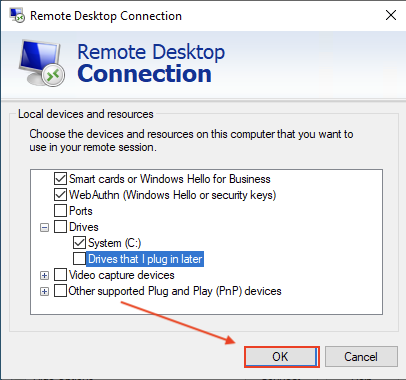Image resolution: width=406 pixels, height=380 pixels.
Task: Collapse the Drives tree node
Action: pyautogui.click(x=44, y=228)
